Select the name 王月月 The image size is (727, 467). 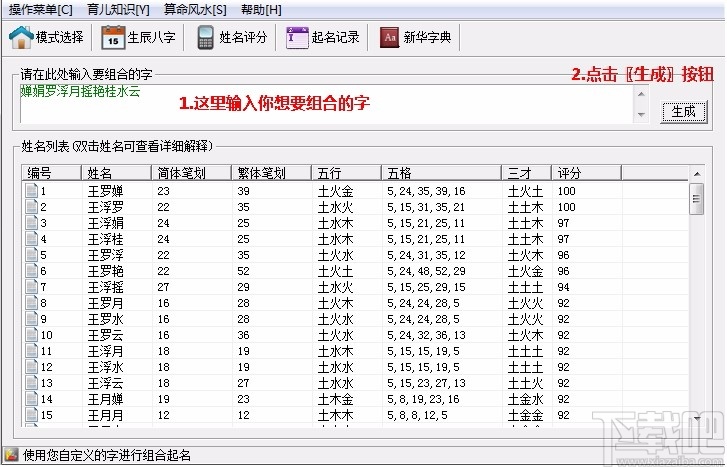pos(106,415)
